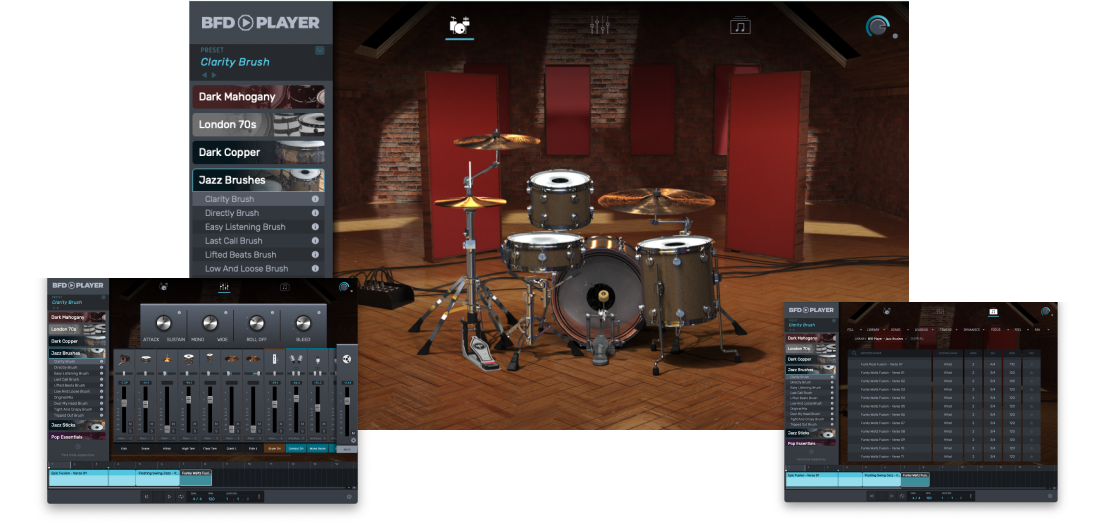Click the master volume knob in main window
Viewport: 1100px width, 527px height.
[877, 27]
